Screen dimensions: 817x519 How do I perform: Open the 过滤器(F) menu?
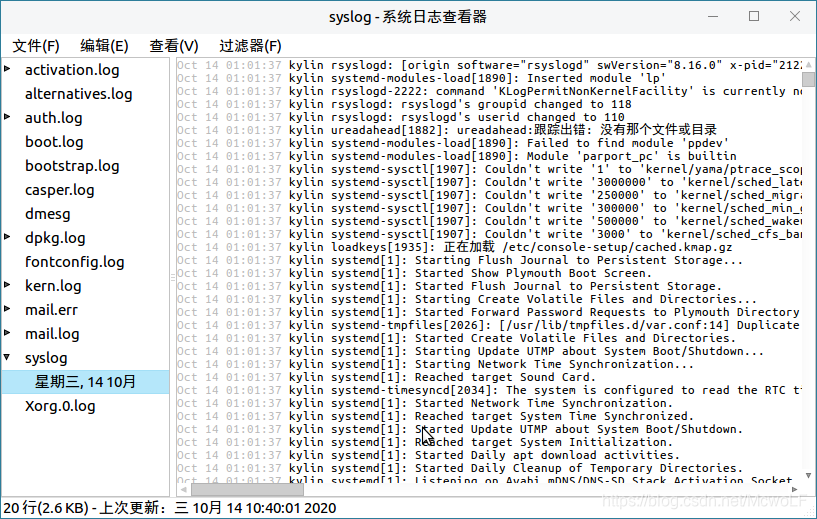pyautogui.click(x=250, y=46)
